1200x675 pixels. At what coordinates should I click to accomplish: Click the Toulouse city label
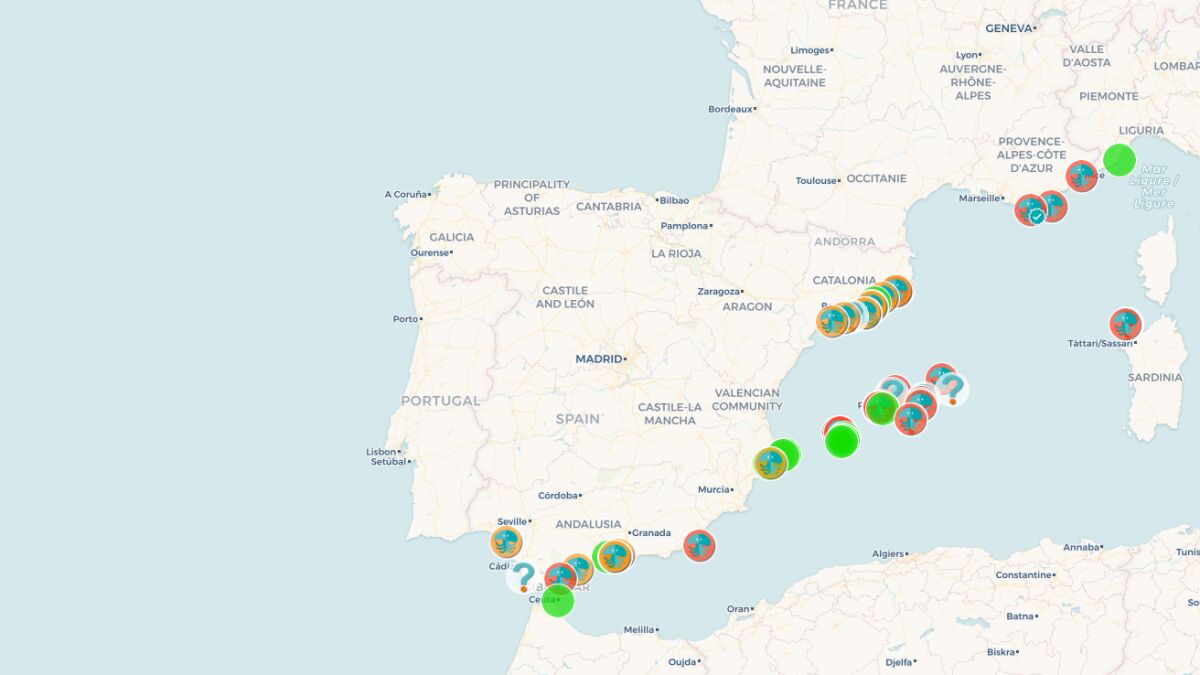click(x=816, y=181)
